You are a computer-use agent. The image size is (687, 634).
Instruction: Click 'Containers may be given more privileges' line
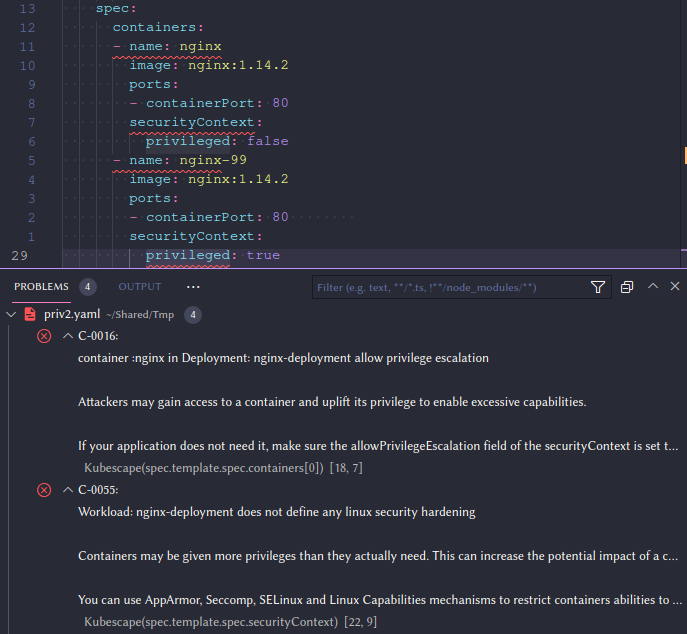pyautogui.click(x=378, y=556)
